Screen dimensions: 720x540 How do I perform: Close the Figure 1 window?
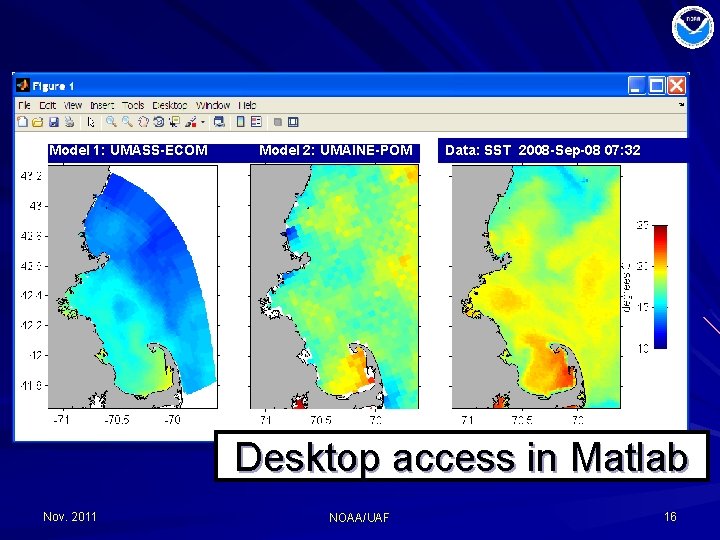click(677, 85)
